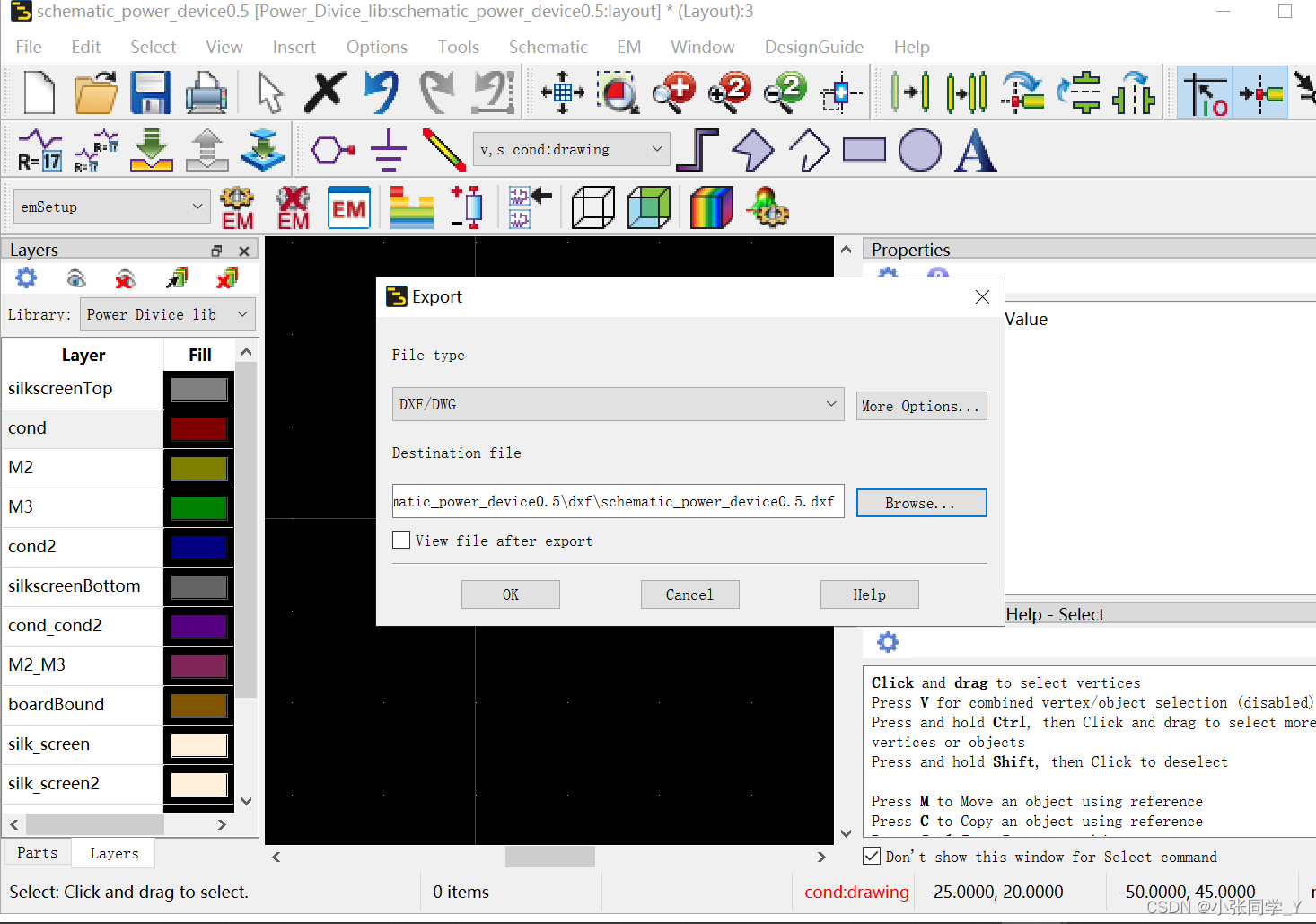Toggle View file after export checkbox
This screenshot has width=1316, height=924.
(401, 540)
